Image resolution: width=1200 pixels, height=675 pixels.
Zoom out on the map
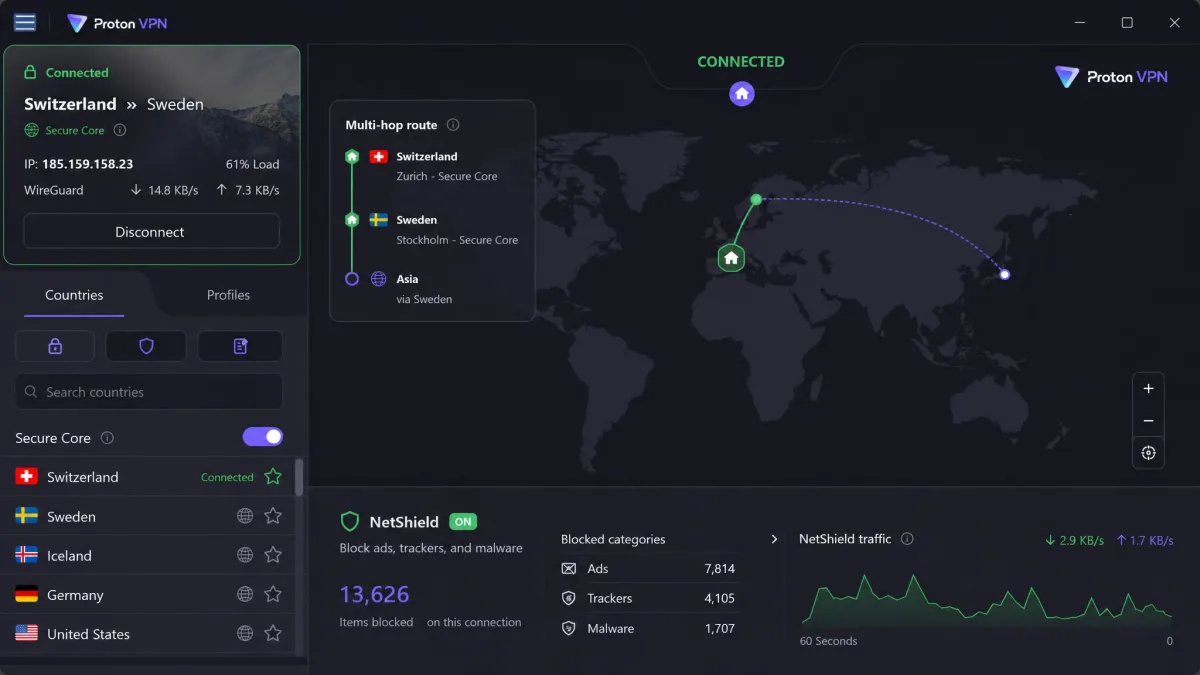click(x=1148, y=421)
